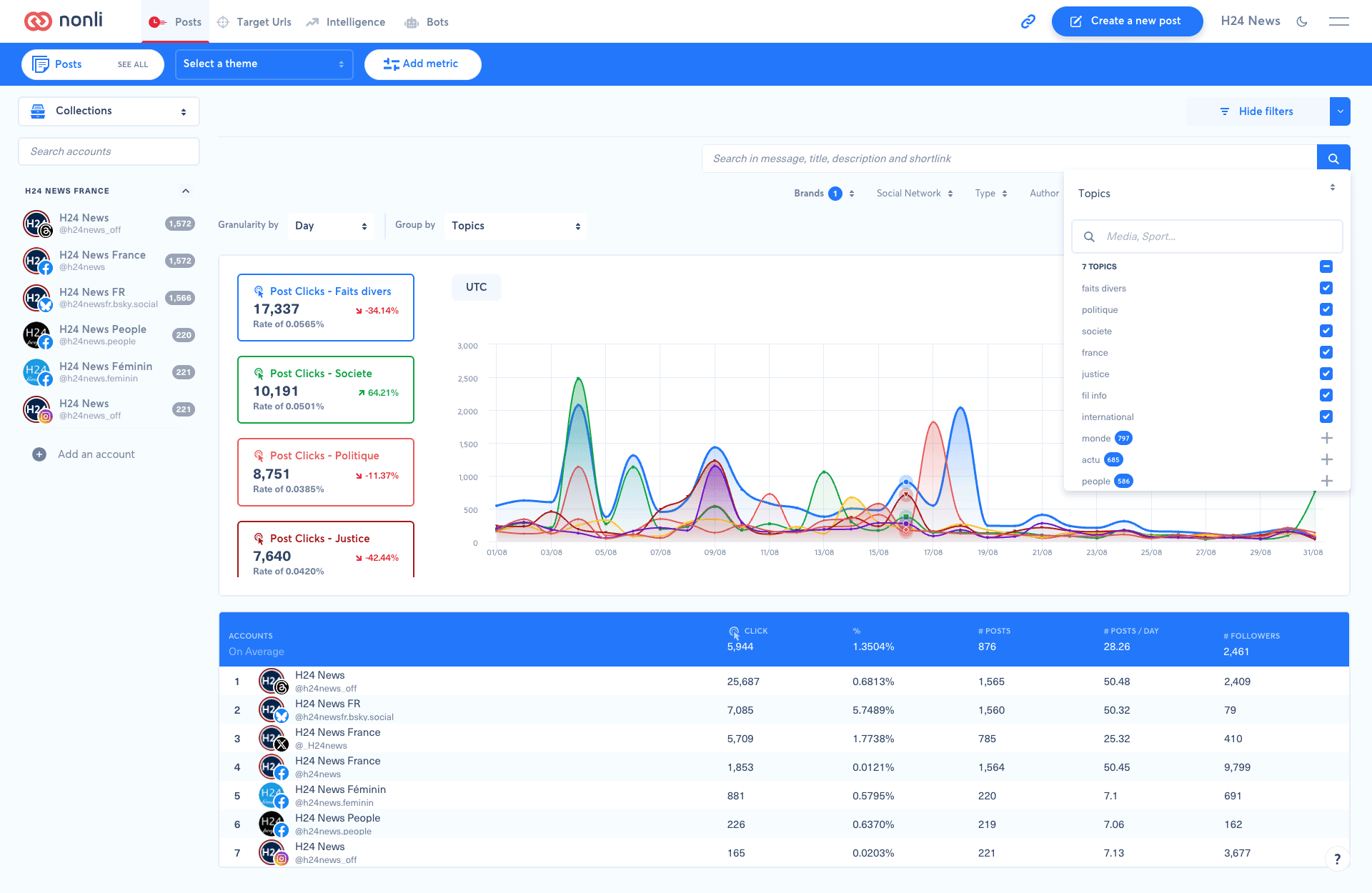Uncheck the faits divers topic
Screen dimensions: 1372x893
1326,288
